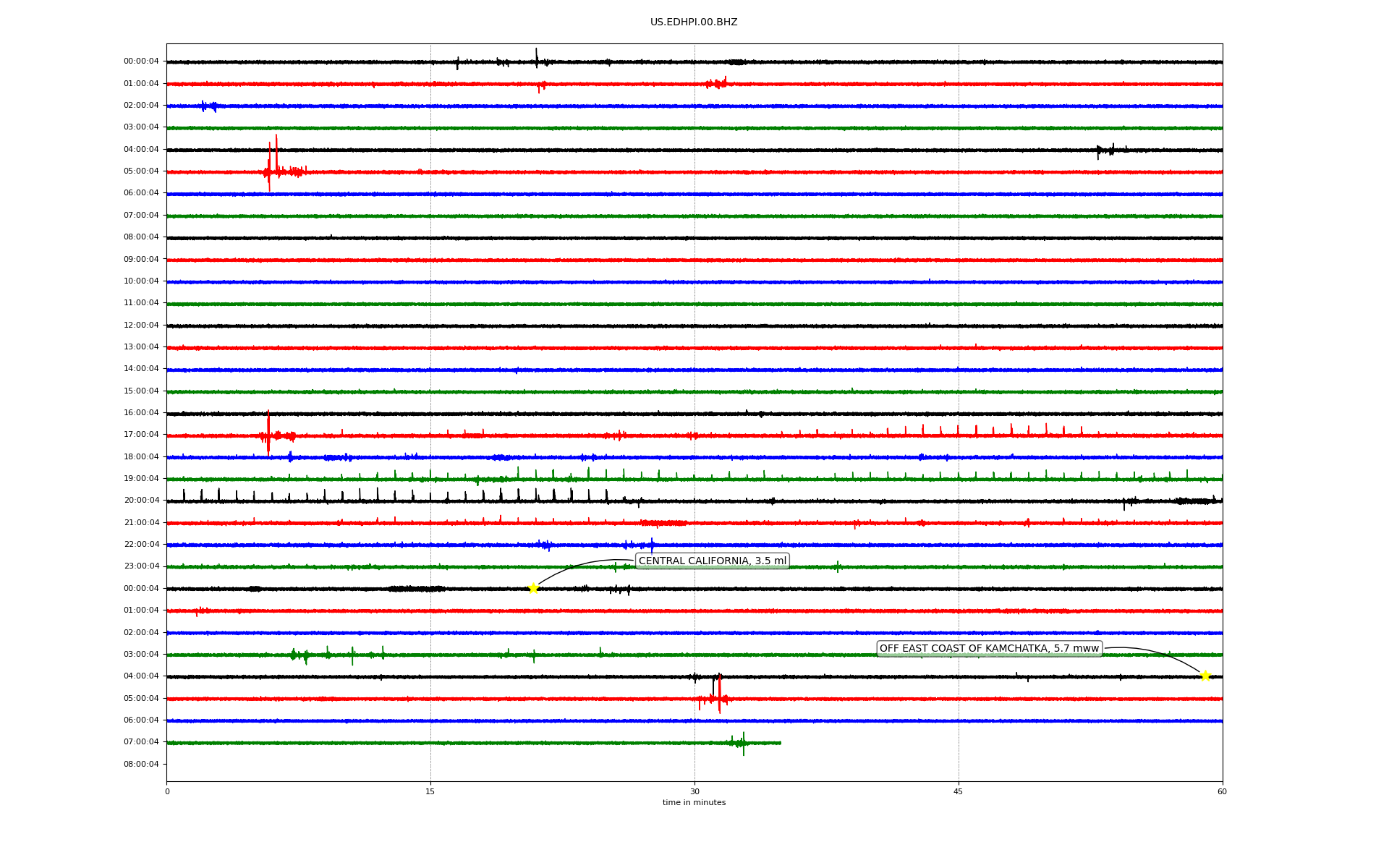Click the 60 minute x-axis tick label
The width and height of the screenshot is (1389, 868).
click(x=1222, y=791)
